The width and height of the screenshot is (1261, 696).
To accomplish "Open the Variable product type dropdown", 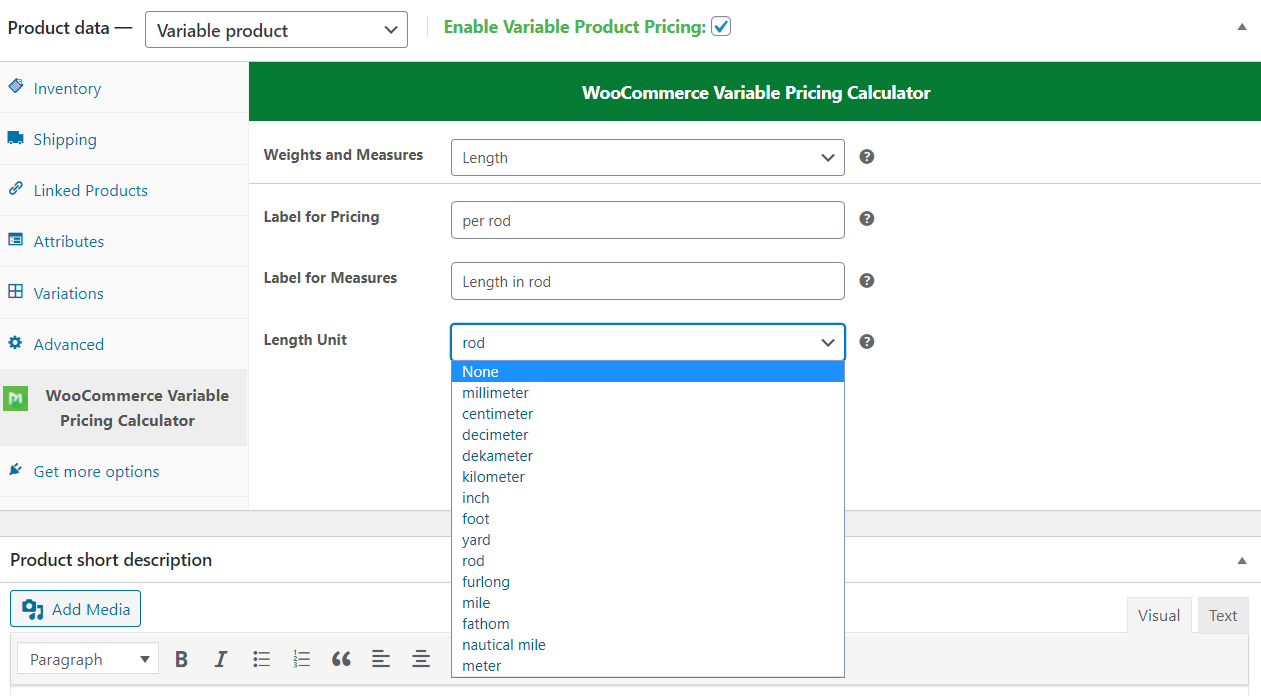I will pyautogui.click(x=276, y=30).
